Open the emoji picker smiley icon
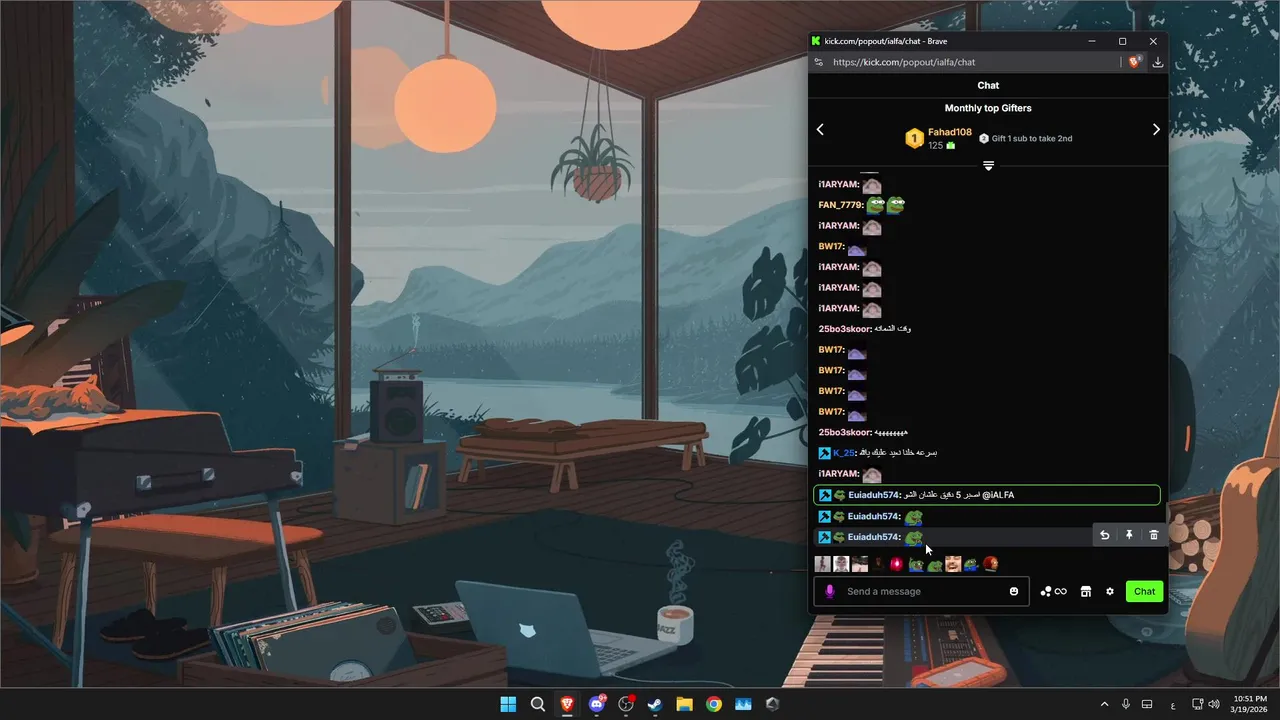Image resolution: width=1280 pixels, height=720 pixels. (1014, 591)
